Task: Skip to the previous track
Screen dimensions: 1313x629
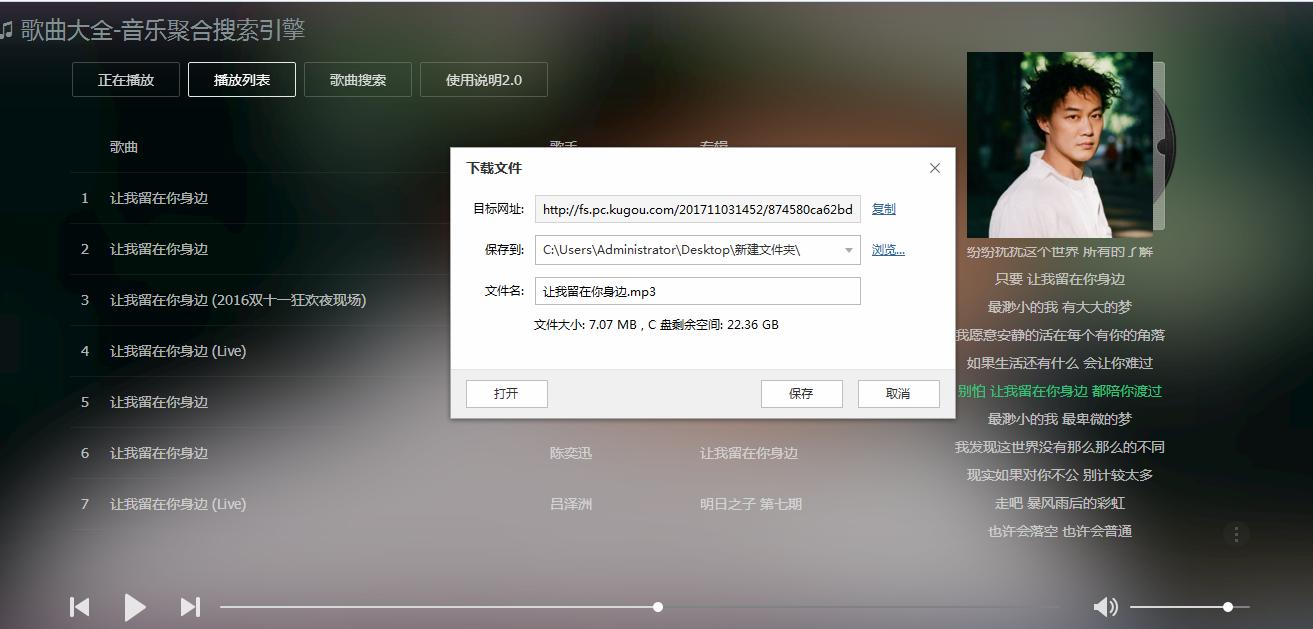Action: click(x=78, y=606)
